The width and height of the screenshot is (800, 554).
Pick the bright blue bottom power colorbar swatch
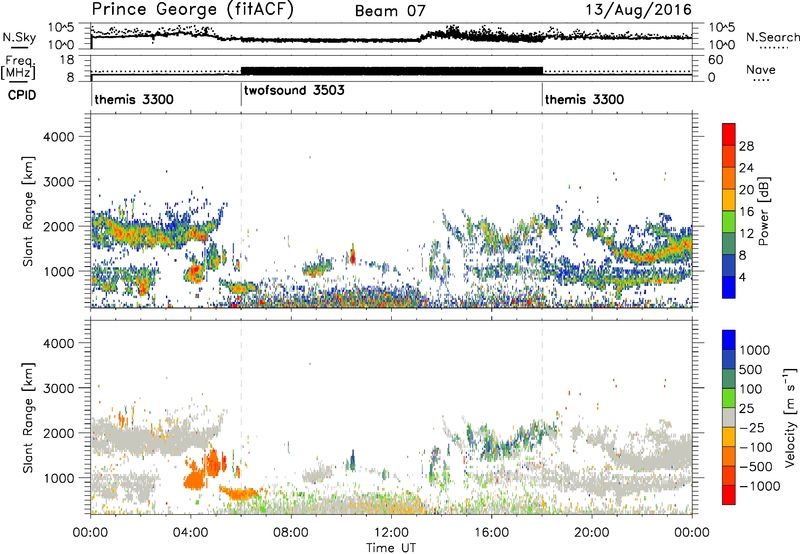729,288
